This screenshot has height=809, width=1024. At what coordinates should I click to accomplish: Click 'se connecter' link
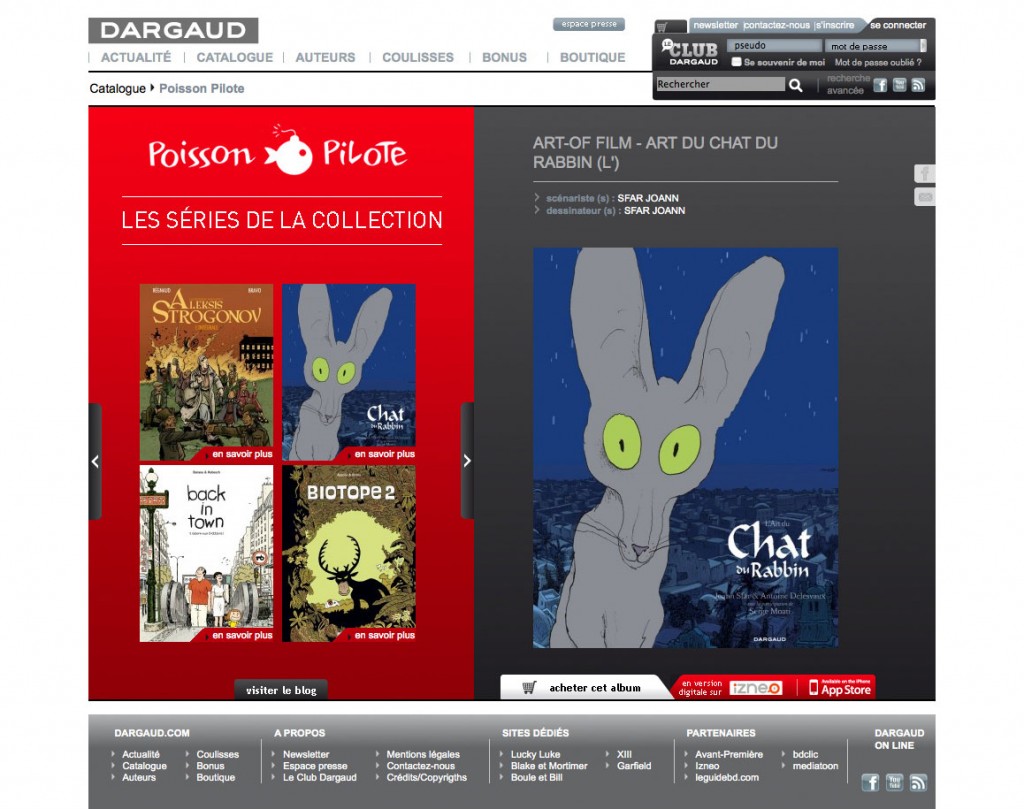pos(898,25)
